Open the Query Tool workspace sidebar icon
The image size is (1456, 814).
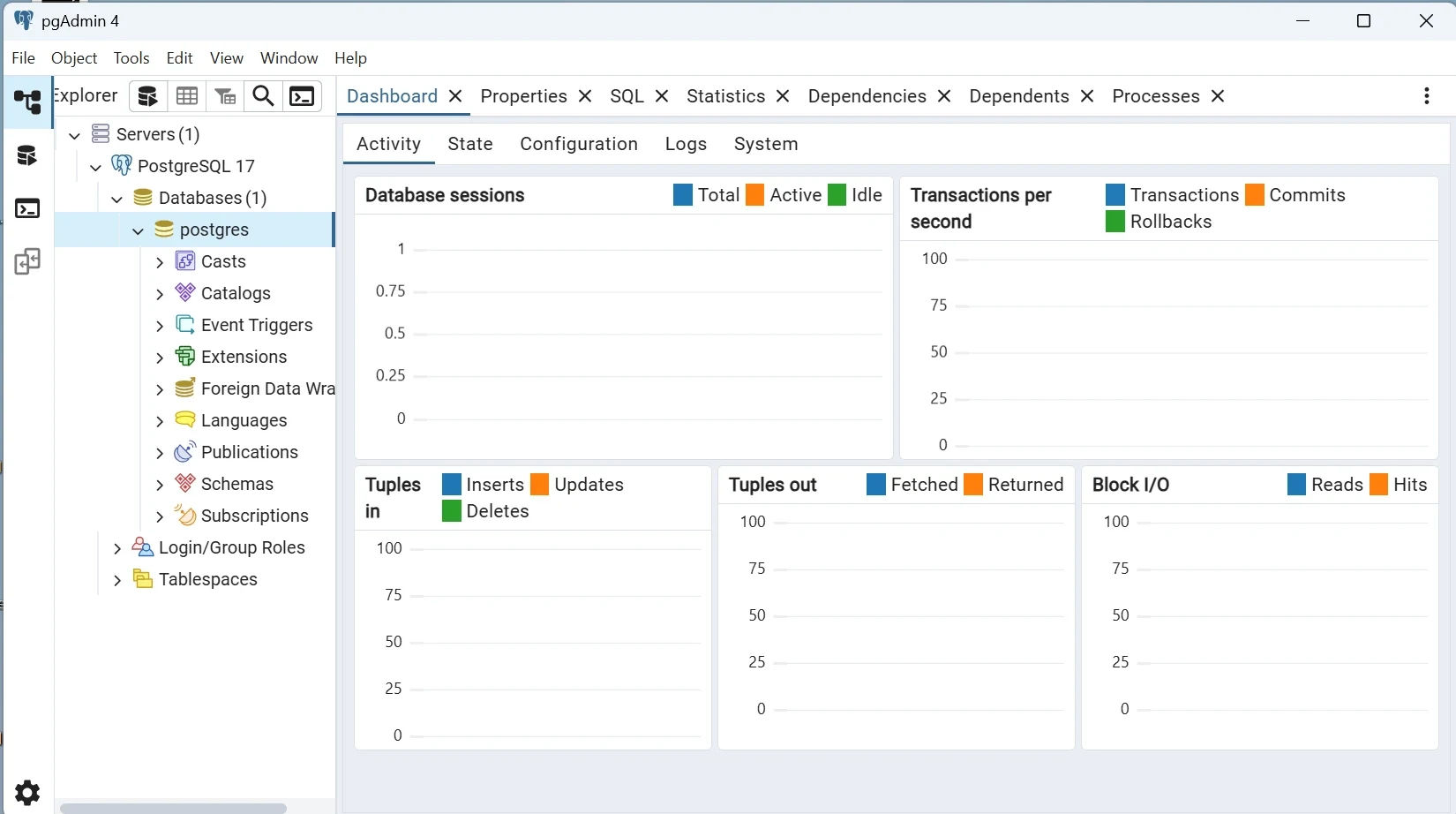point(27,155)
